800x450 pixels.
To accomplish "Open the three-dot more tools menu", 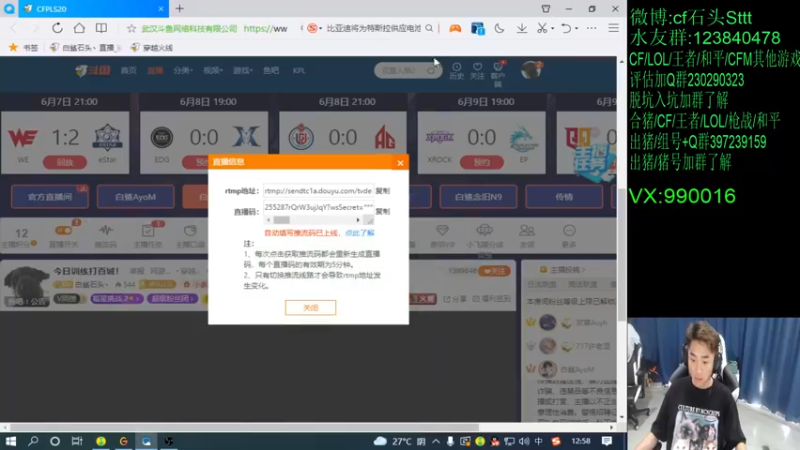I will (591, 29).
